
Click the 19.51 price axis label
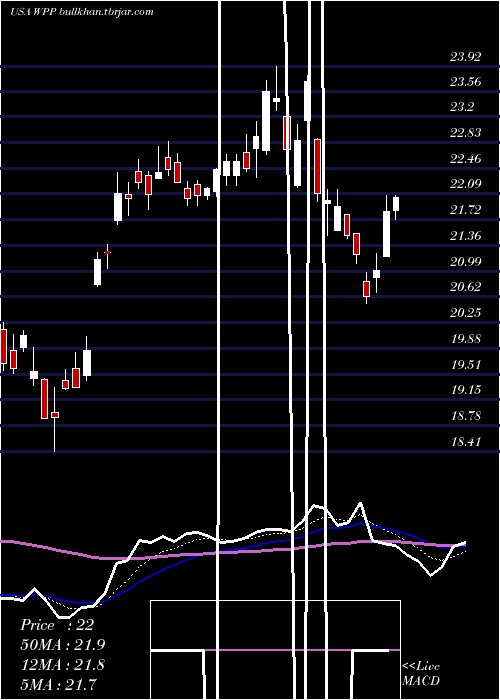[x=466, y=364]
